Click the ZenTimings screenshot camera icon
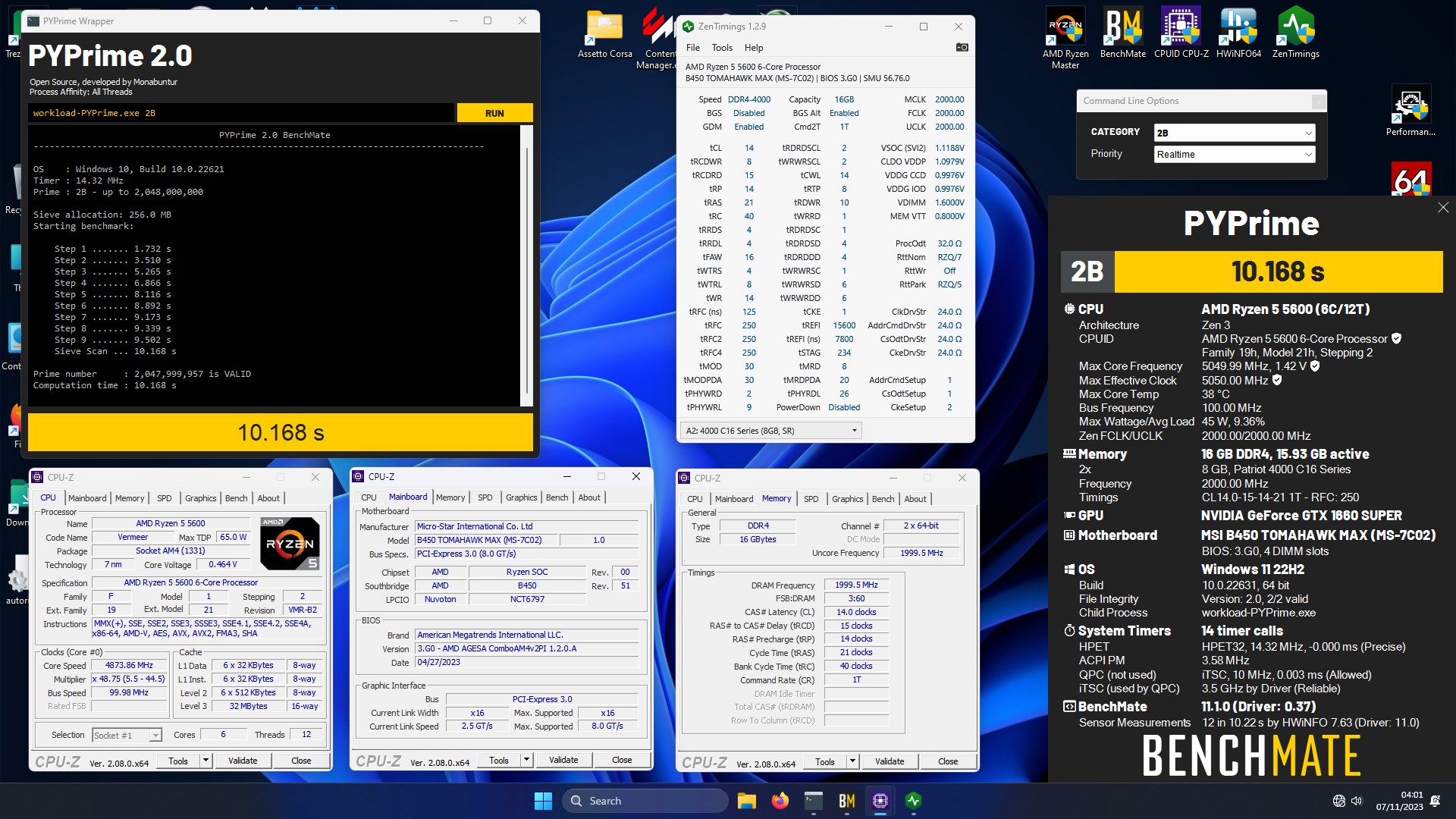This screenshot has height=819, width=1456. click(x=962, y=47)
